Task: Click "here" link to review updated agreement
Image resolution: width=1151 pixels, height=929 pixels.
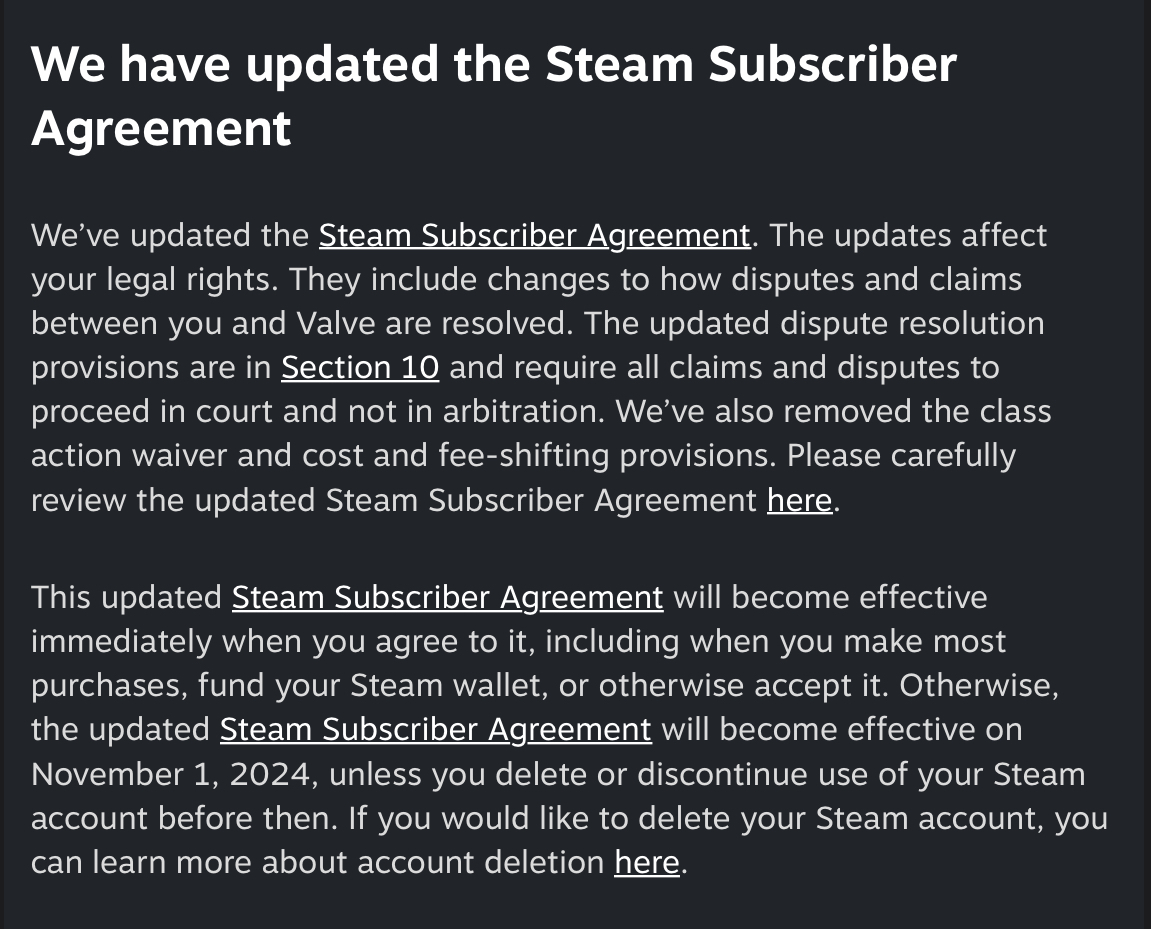Action: 799,500
